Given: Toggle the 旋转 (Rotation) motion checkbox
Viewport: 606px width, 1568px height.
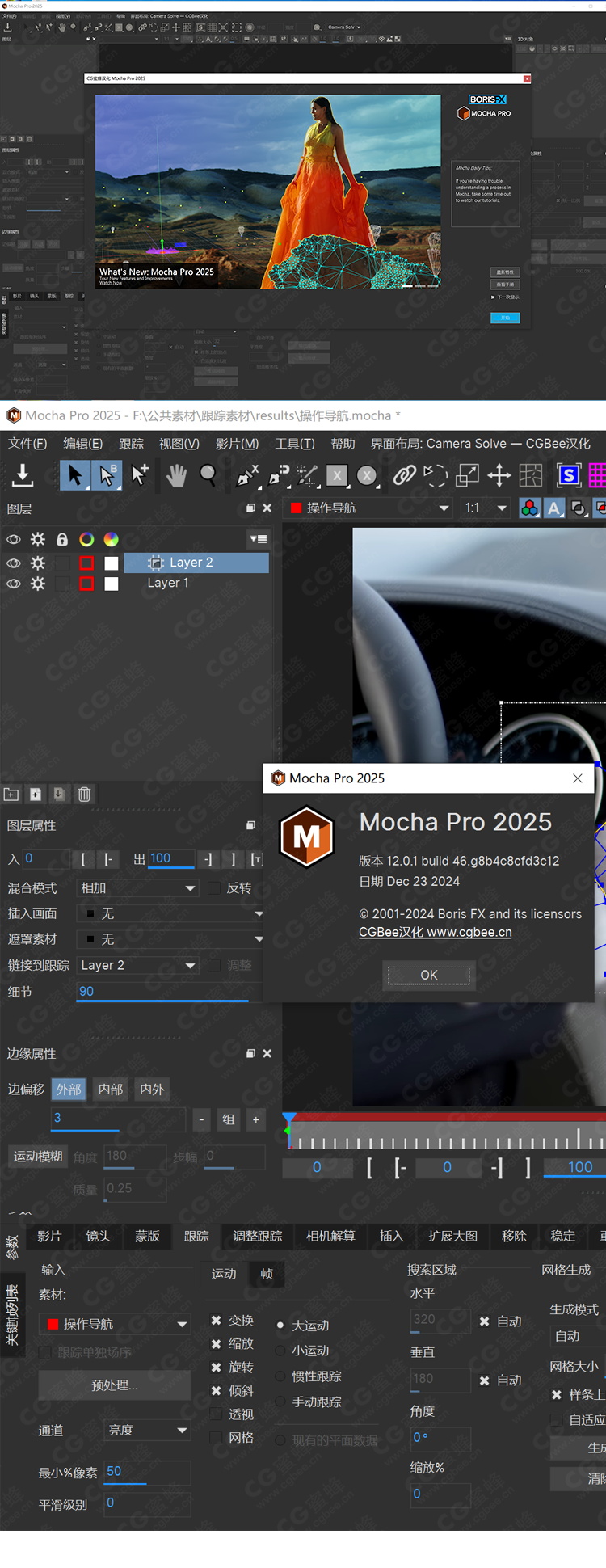Looking at the screenshot, I should (x=217, y=1368).
